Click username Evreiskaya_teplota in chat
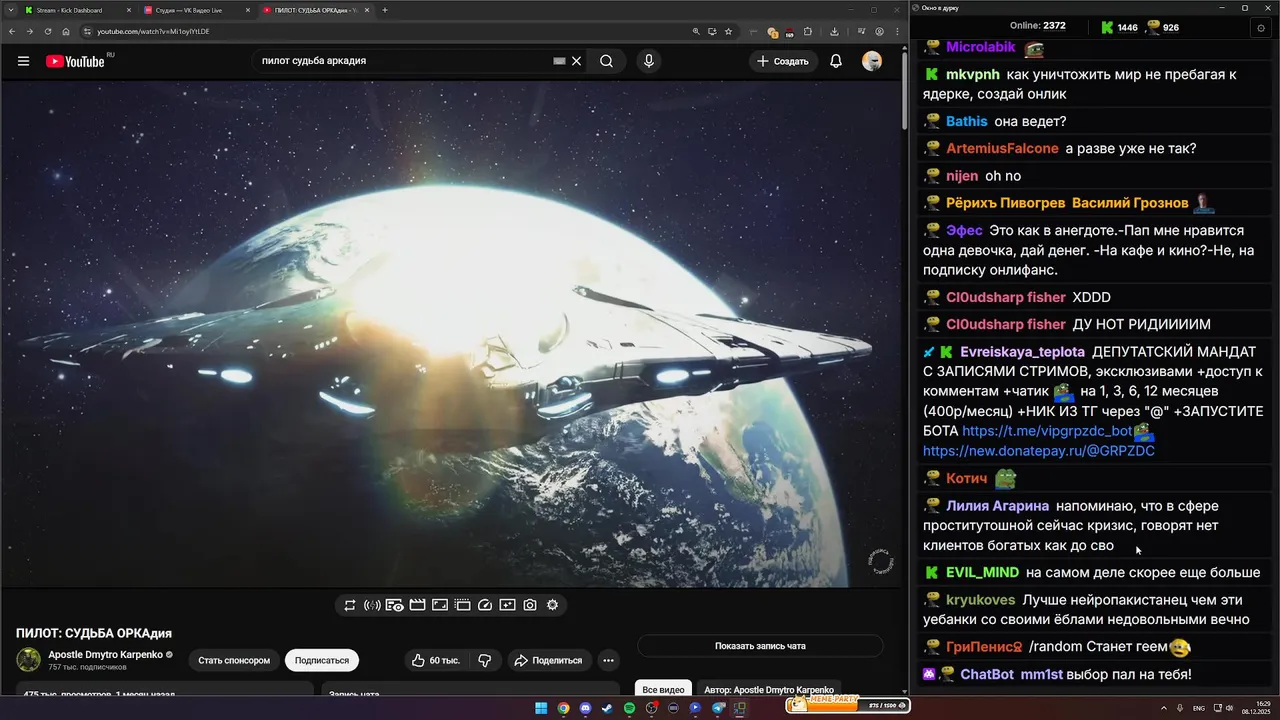Screen dimensions: 1280x720 tap(1022, 352)
